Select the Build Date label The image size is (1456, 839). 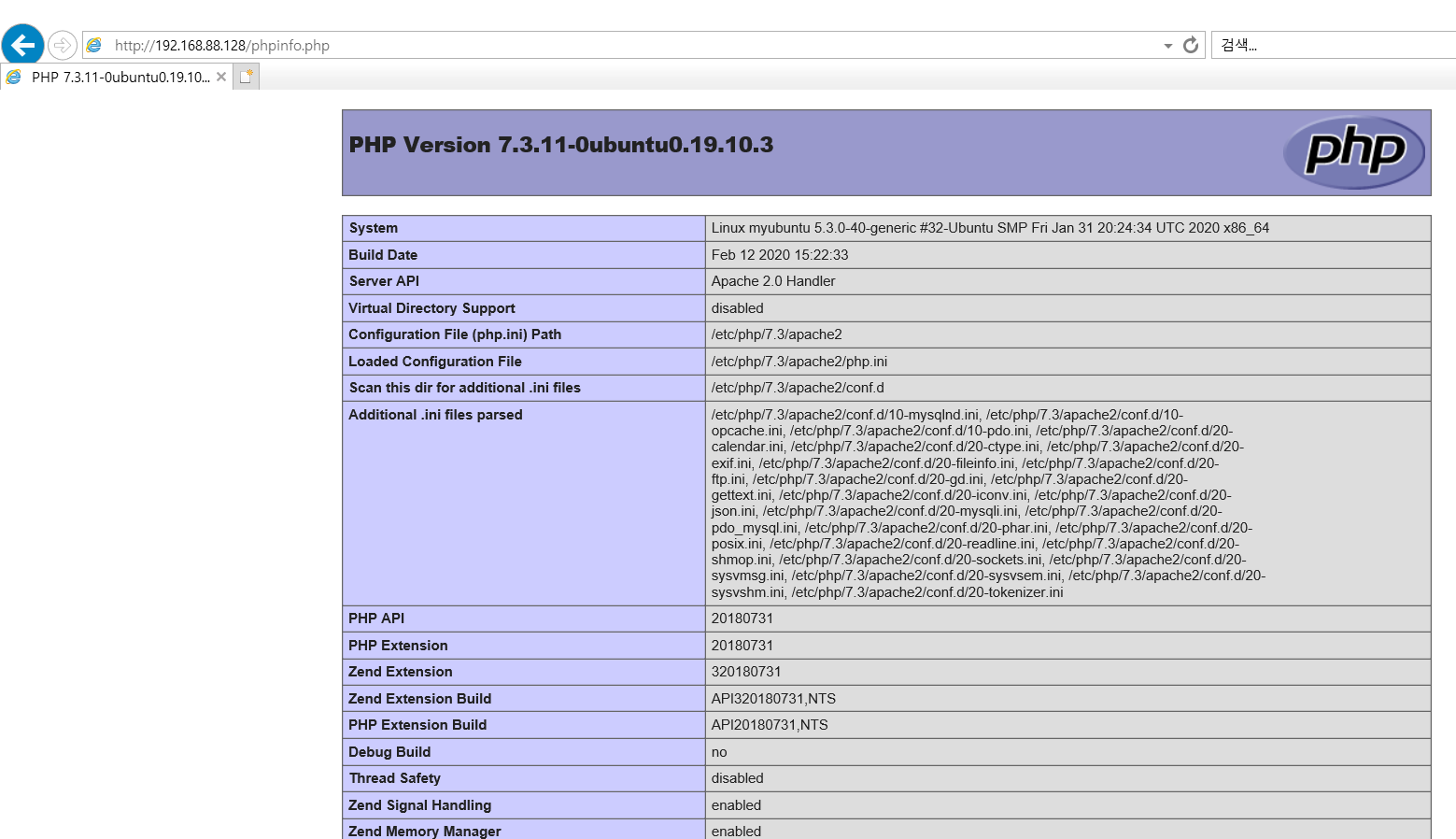click(x=383, y=255)
